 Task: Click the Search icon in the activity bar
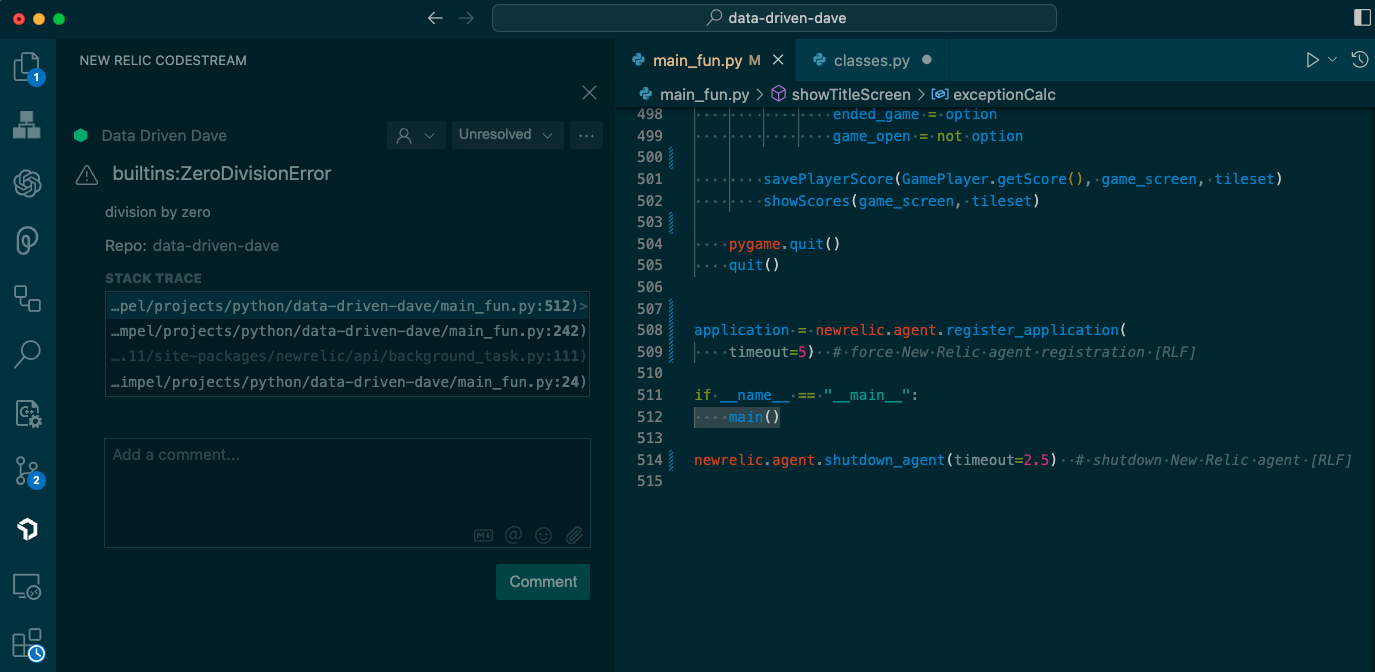27,353
